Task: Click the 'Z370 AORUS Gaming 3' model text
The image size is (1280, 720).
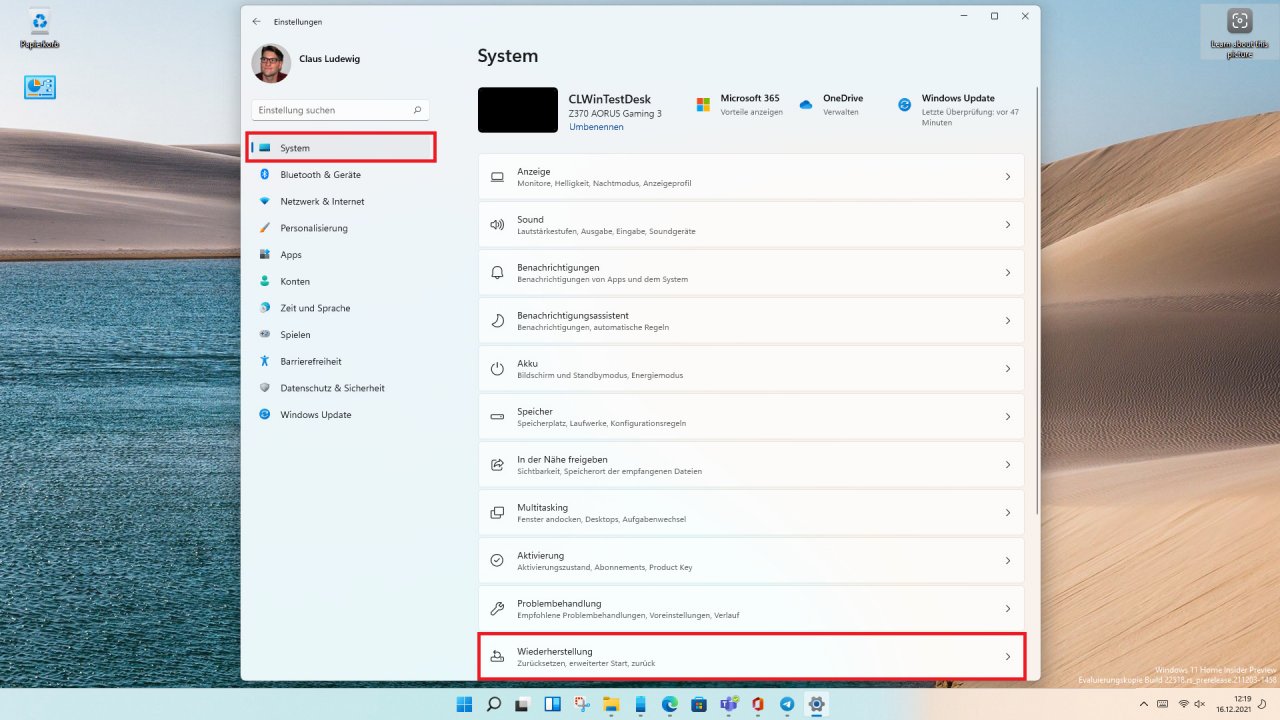Action: click(x=615, y=114)
